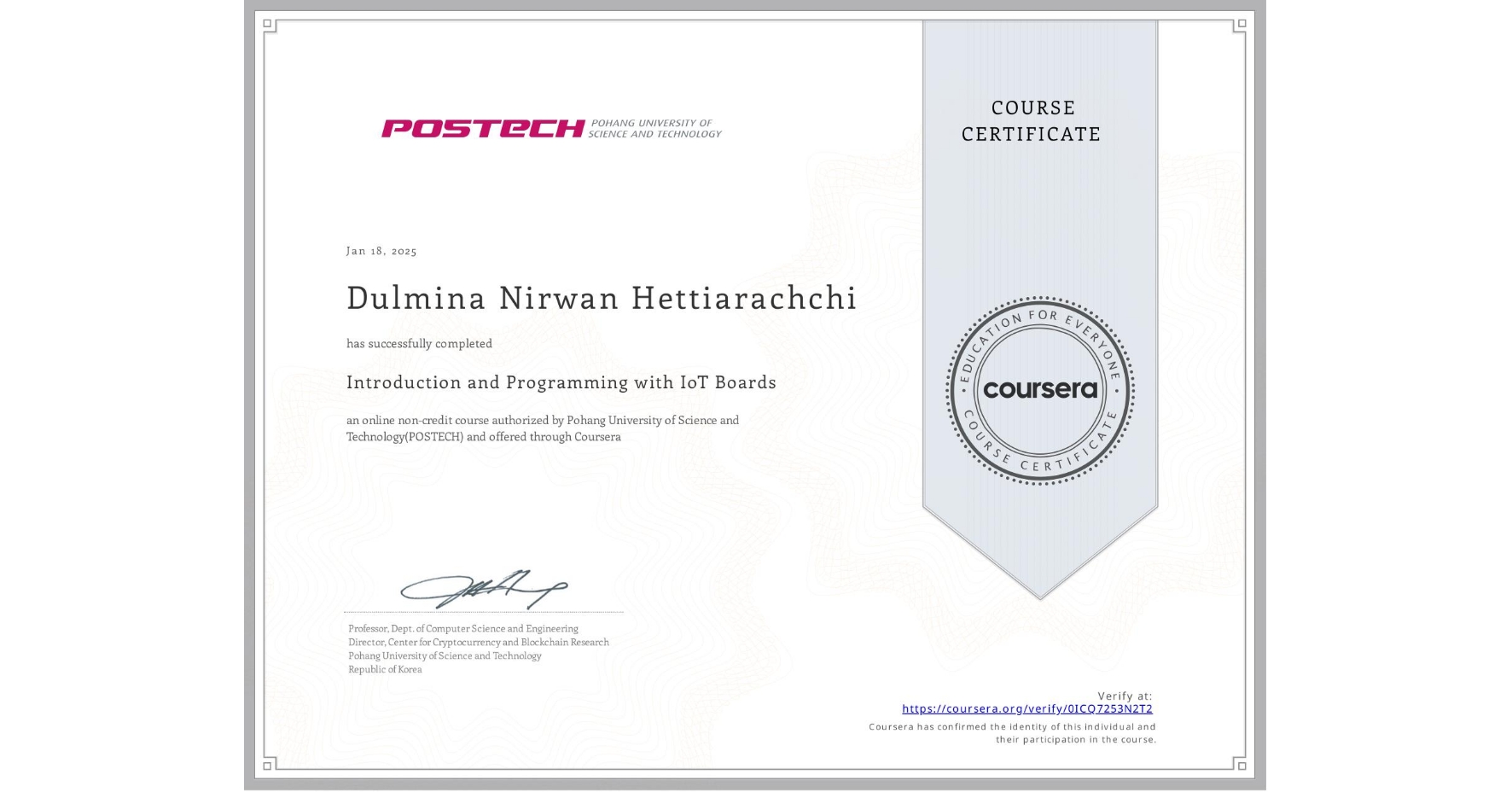Select course title Introduction and Programming with IoT Boards
Image resolution: width=1512 pixels, height=792 pixels.
tap(561, 382)
